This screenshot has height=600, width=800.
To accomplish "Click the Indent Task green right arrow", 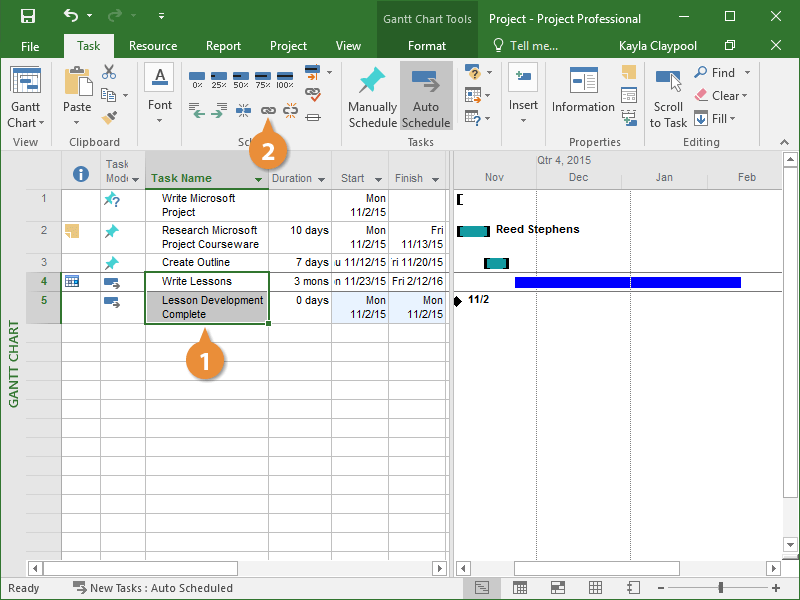I will pos(219,112).
